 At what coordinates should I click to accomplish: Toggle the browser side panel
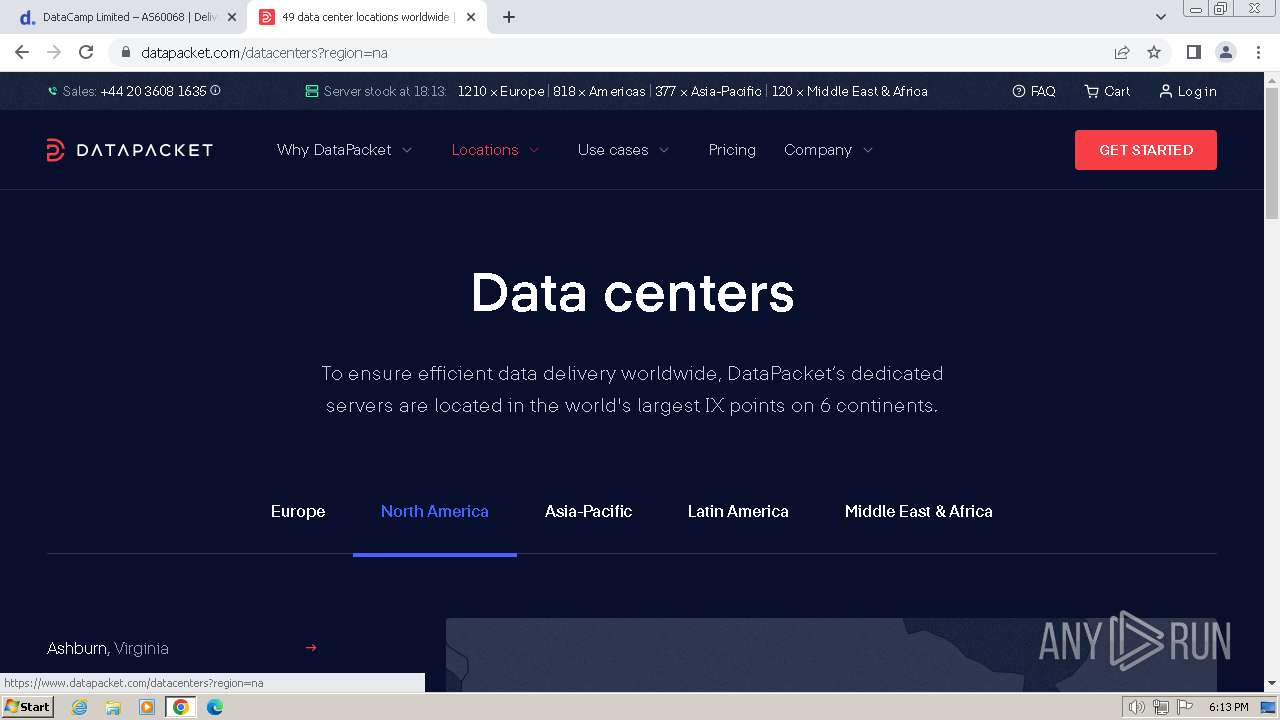point(1193,52)
